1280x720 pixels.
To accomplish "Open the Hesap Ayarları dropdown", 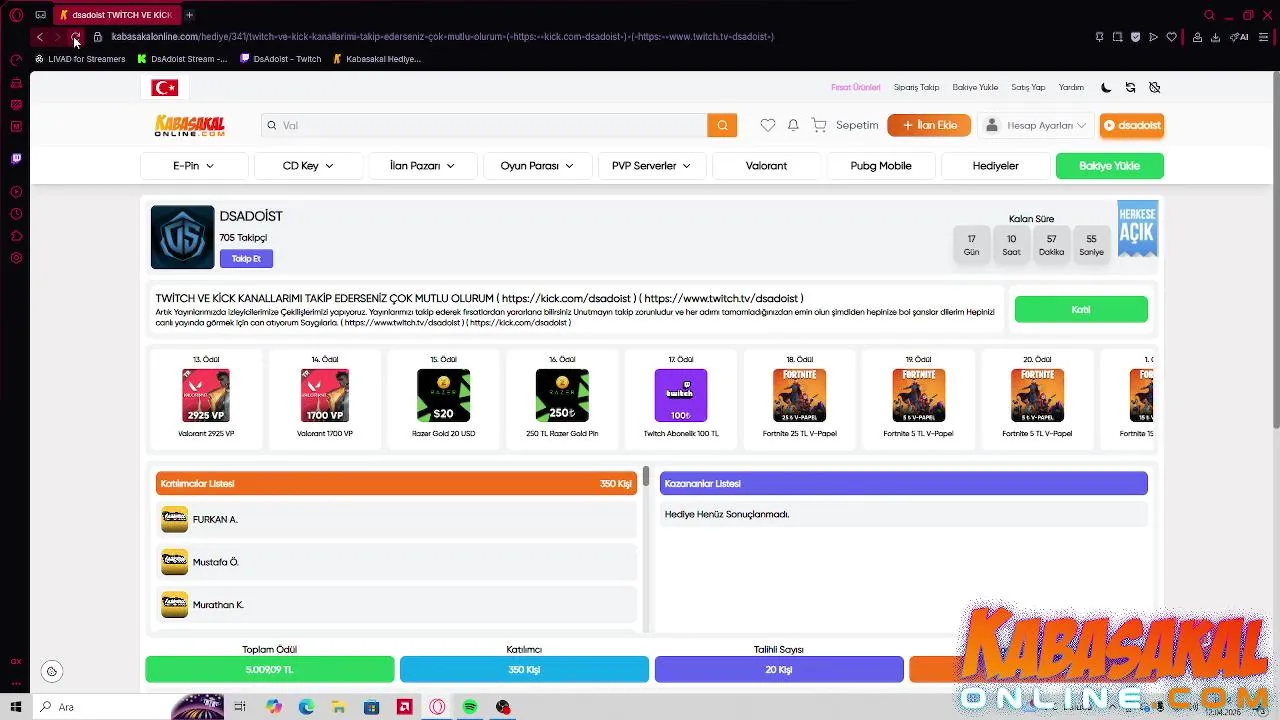I will 1036,125.
